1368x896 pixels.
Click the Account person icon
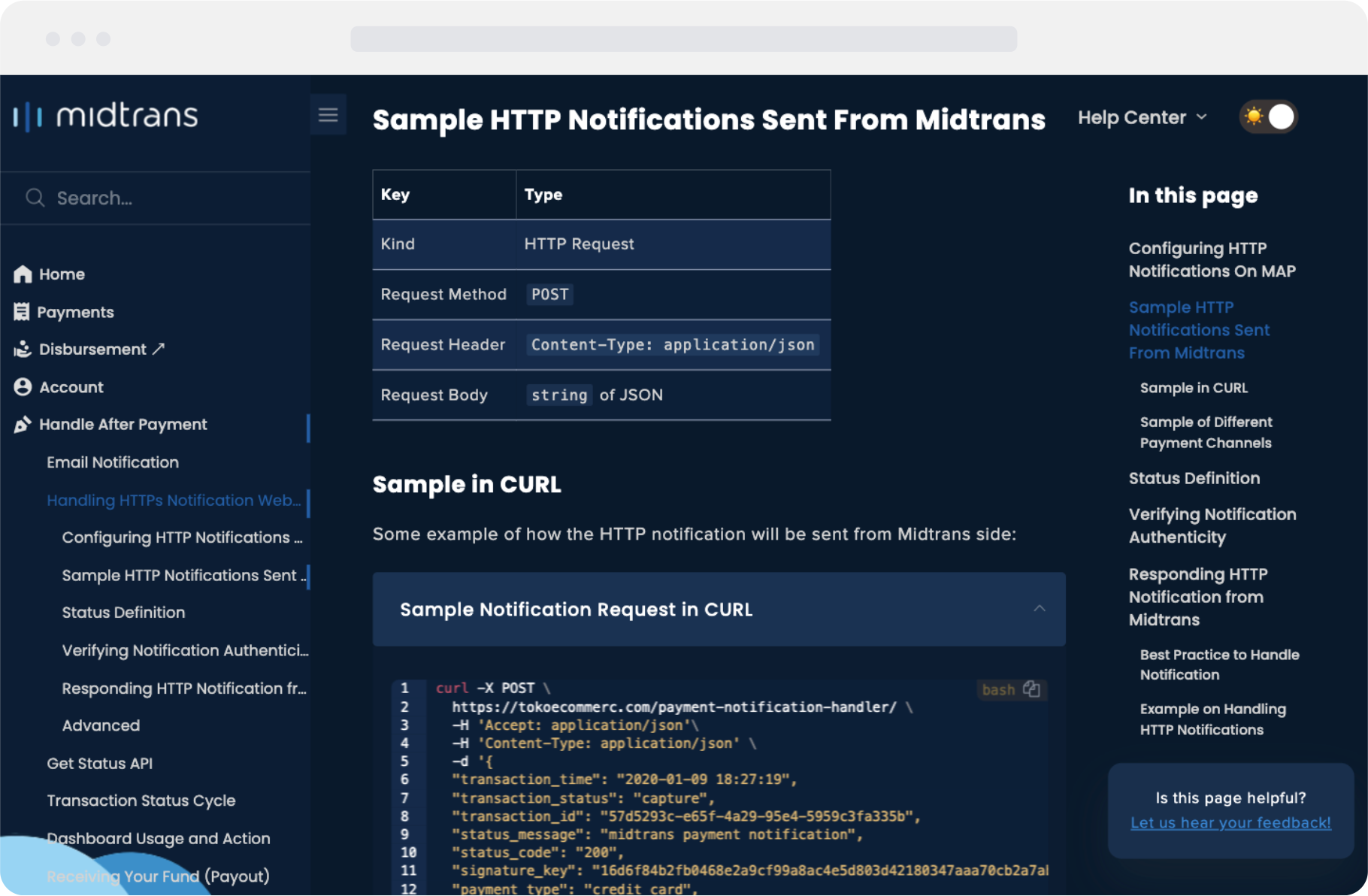click(23, 387)
